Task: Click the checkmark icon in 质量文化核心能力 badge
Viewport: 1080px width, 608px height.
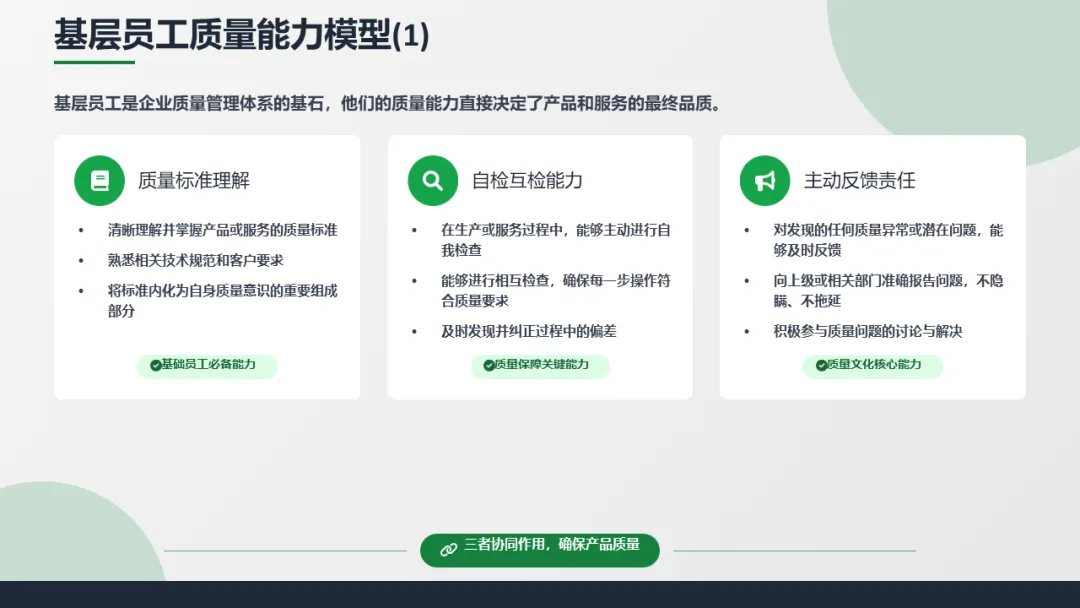Action: pyautogui.click(x=822, y=365)
